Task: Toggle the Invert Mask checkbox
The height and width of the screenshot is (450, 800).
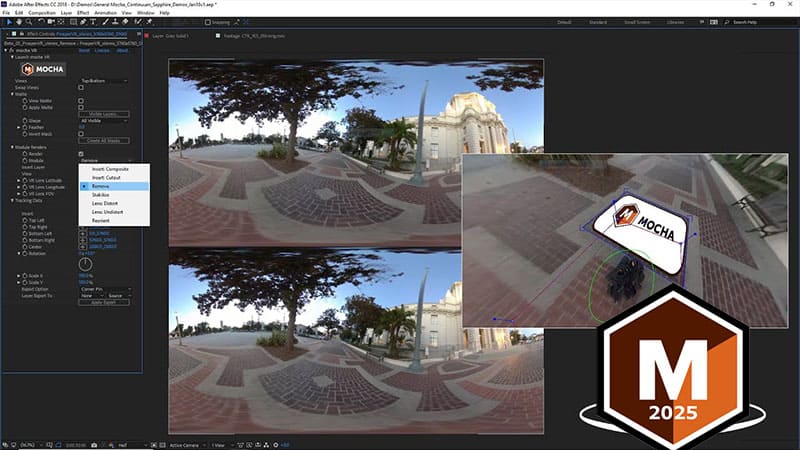Action: point(81,134)
